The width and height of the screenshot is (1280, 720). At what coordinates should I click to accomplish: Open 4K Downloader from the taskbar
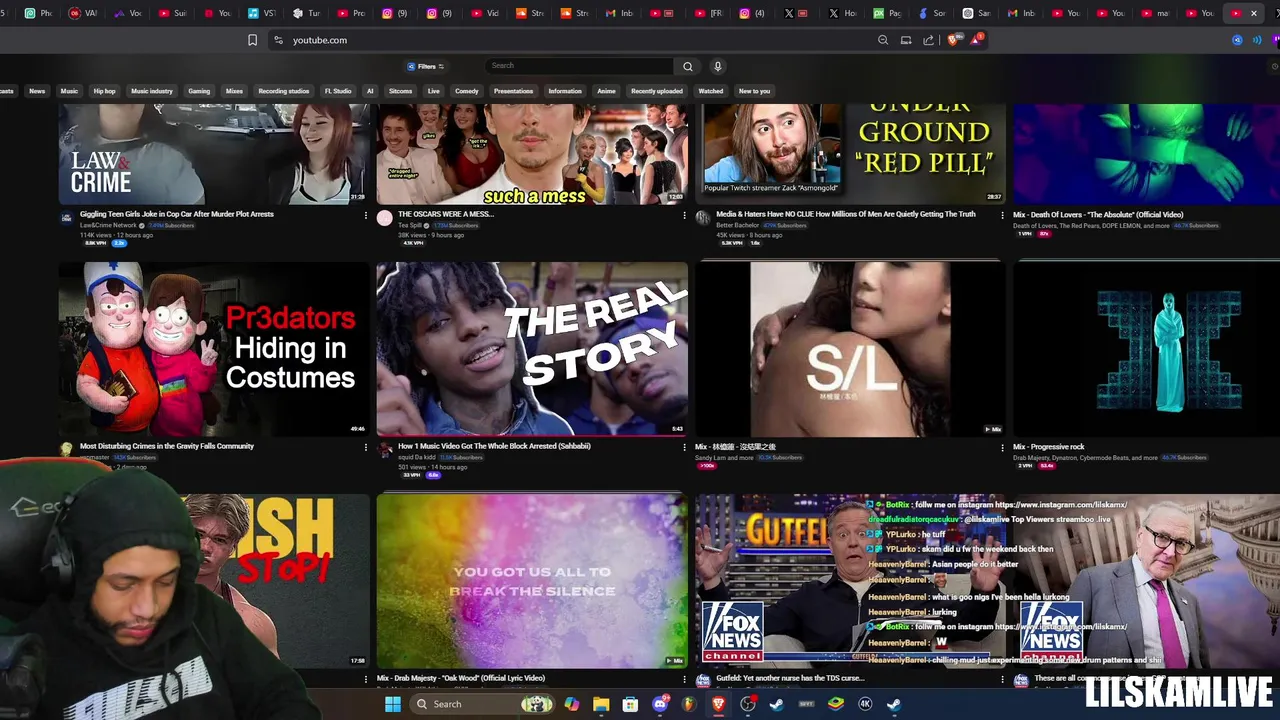tap(865, 704)
